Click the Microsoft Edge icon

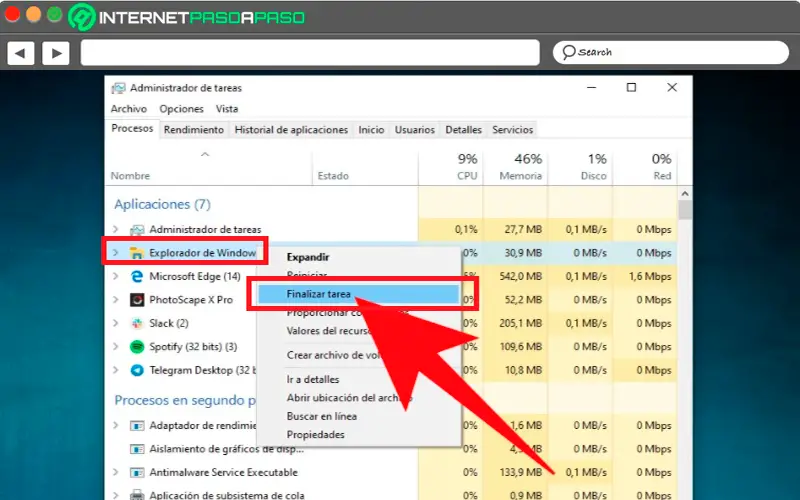click(137, 276)
